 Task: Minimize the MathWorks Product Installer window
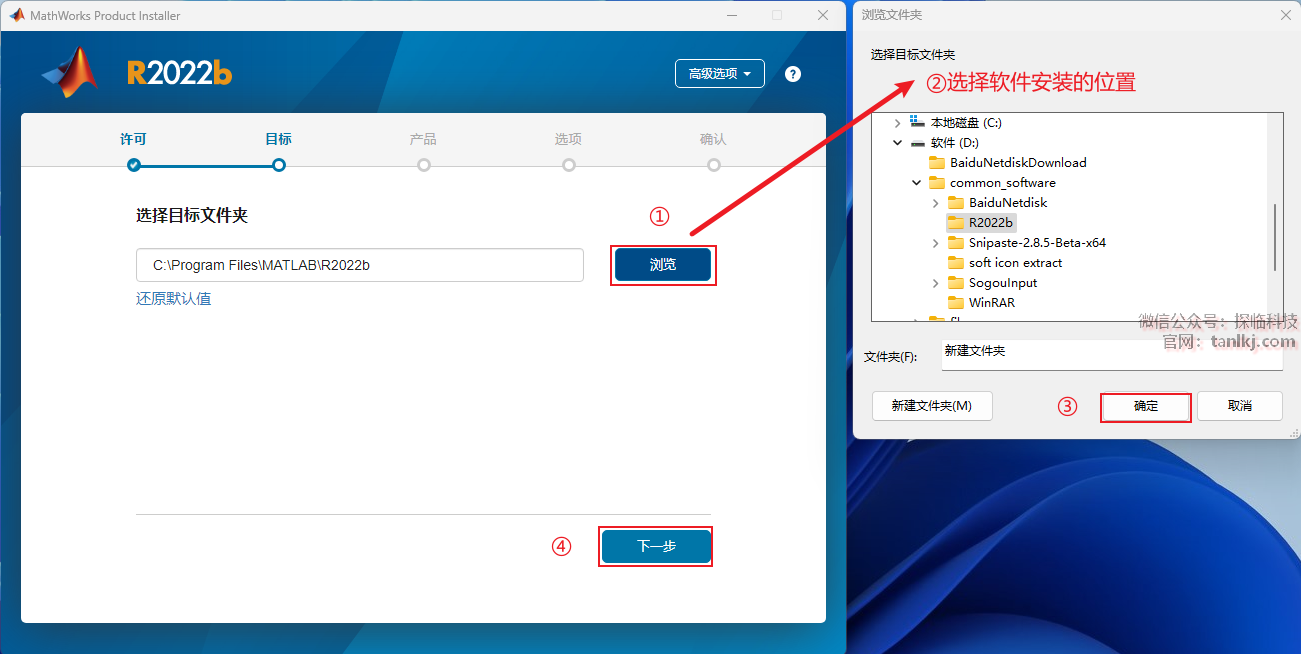732,15
